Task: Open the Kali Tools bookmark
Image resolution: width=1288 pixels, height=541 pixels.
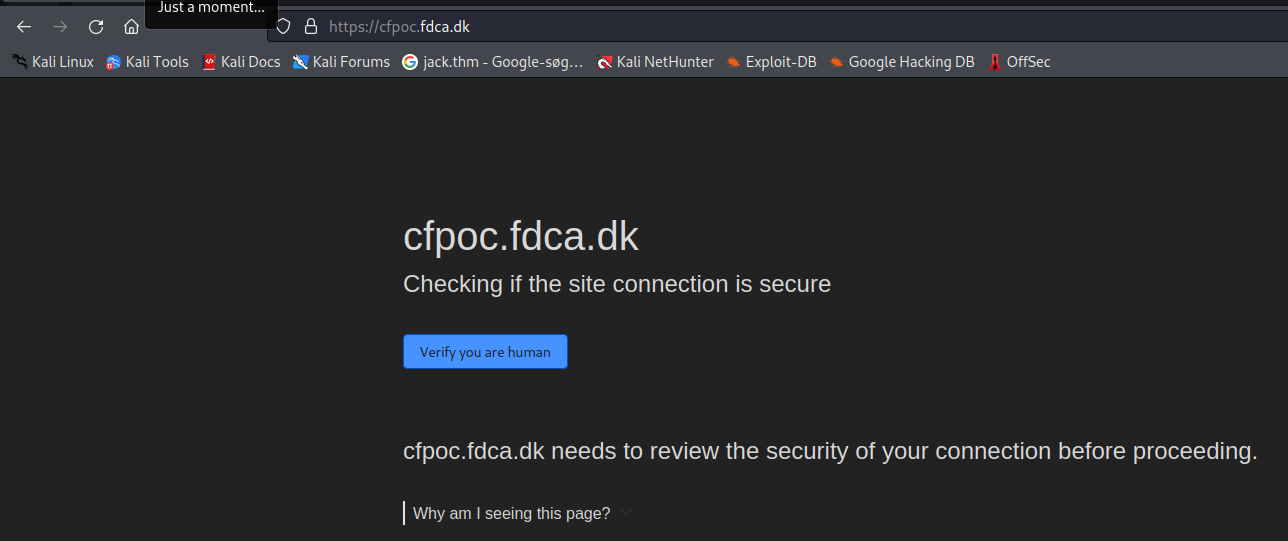Action: coord(147,62)
